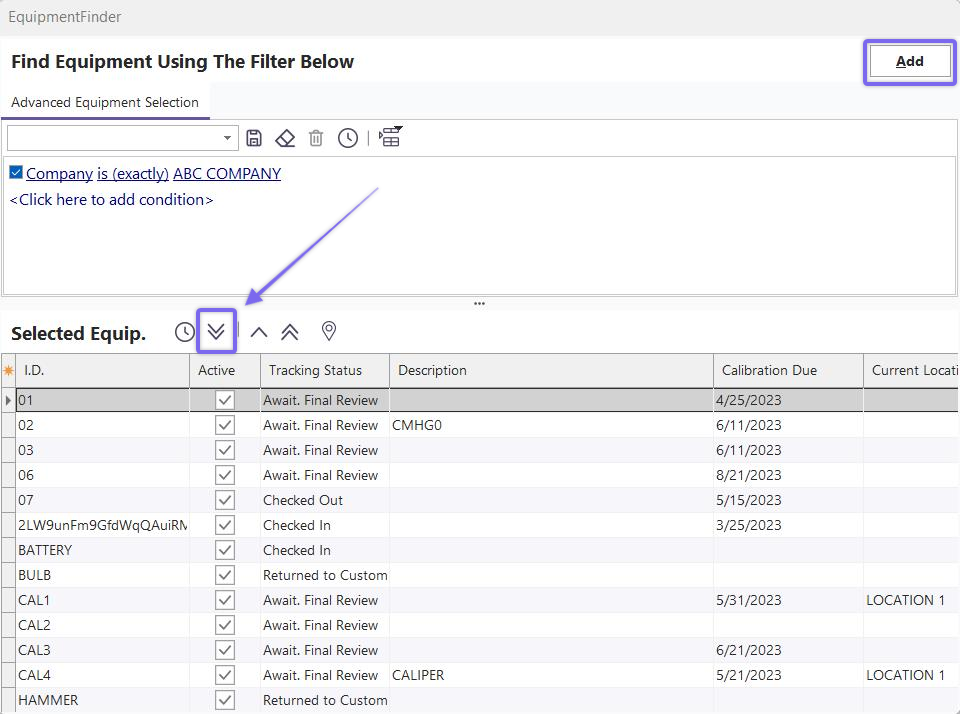Clear the filter with the eraser icon
960x714 pixels.
(285, 138)
